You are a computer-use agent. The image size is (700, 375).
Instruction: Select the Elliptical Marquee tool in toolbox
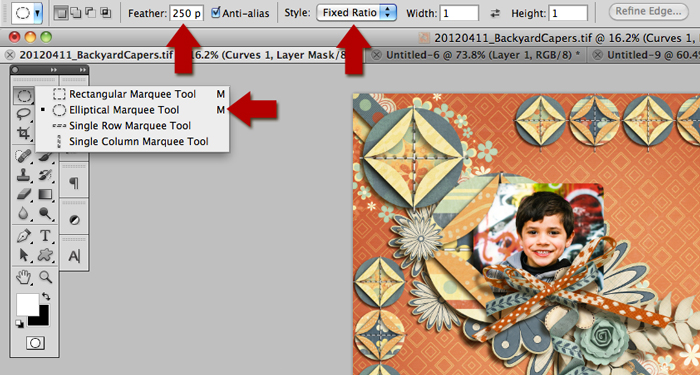23,95
